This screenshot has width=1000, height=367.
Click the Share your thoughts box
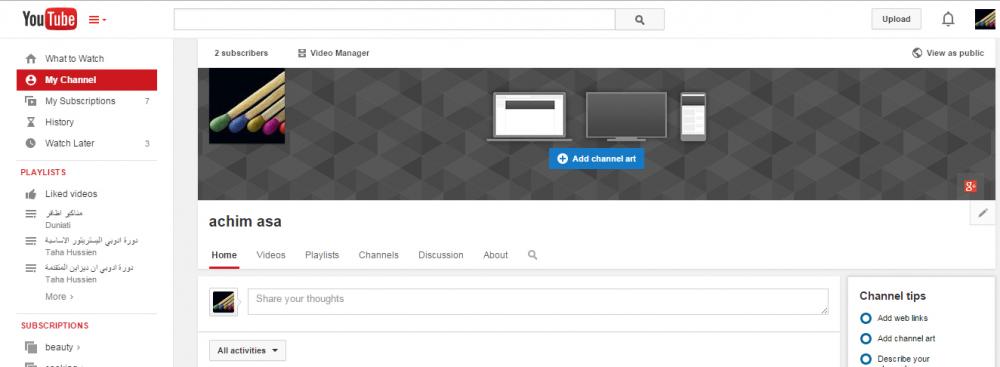click(x=538, y=301)
